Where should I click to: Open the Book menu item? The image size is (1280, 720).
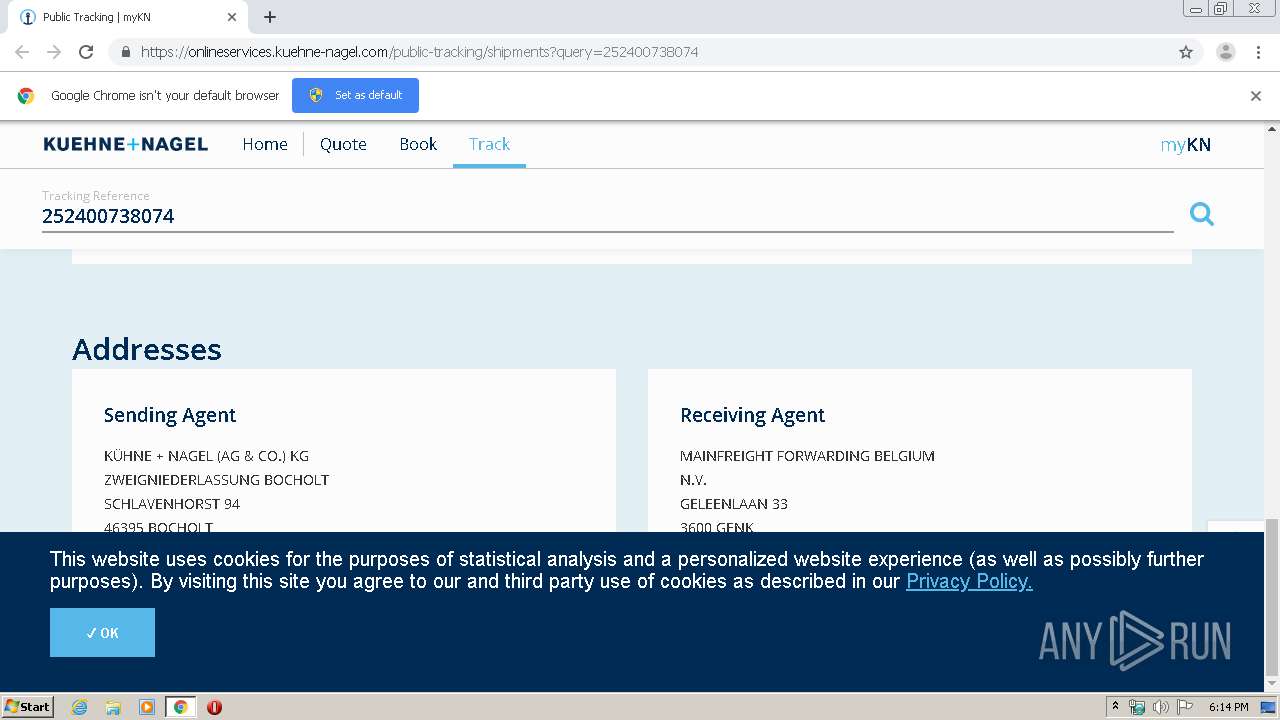[x=418, y=144]
